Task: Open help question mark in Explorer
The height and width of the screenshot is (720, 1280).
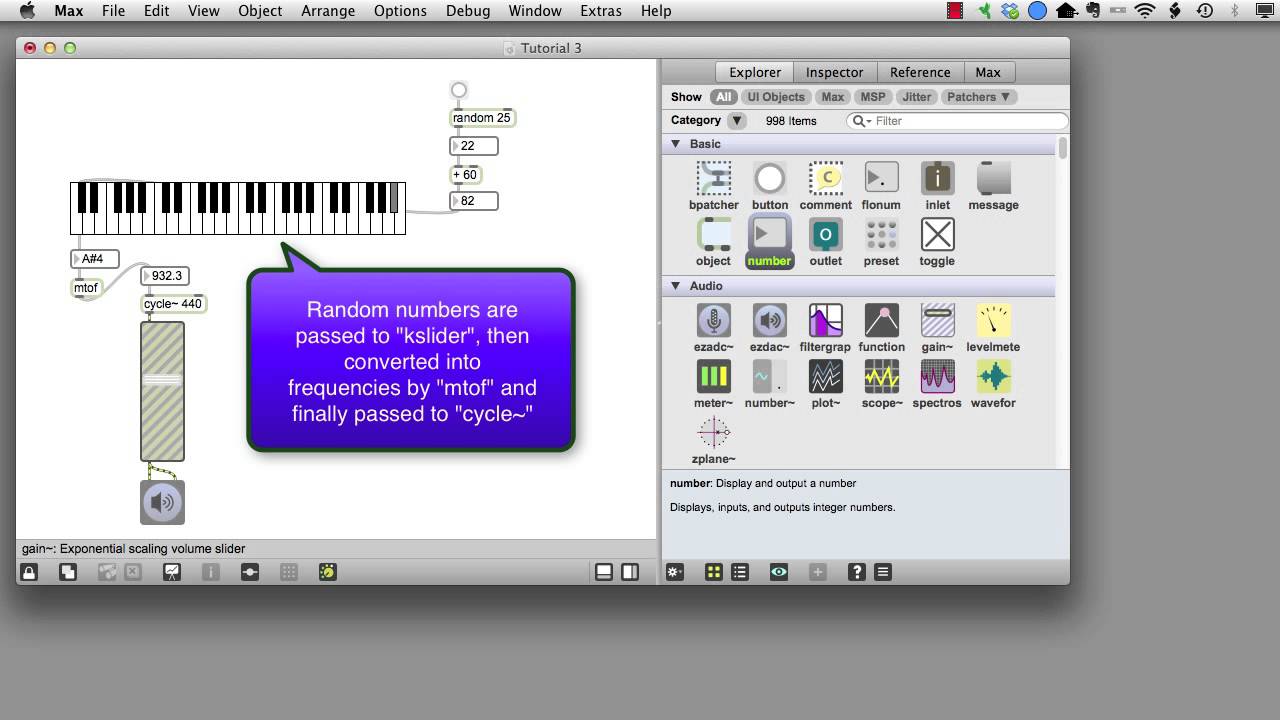Action: (857, 572)
